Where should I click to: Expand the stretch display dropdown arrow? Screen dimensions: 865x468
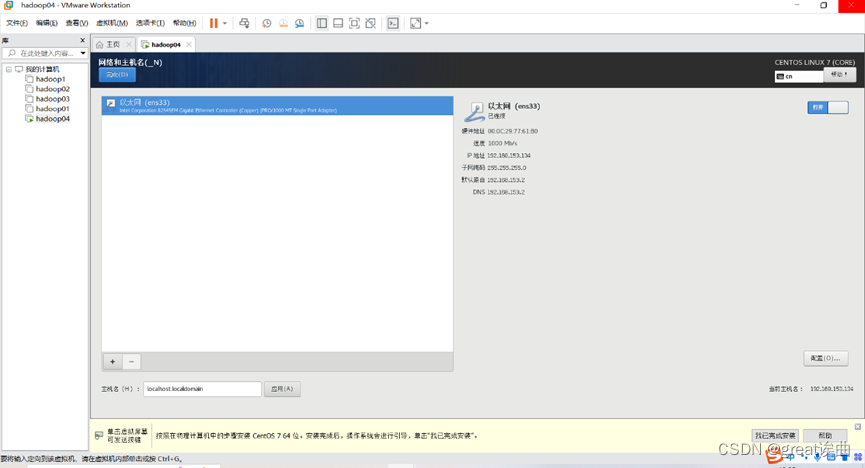coord(426,23)
